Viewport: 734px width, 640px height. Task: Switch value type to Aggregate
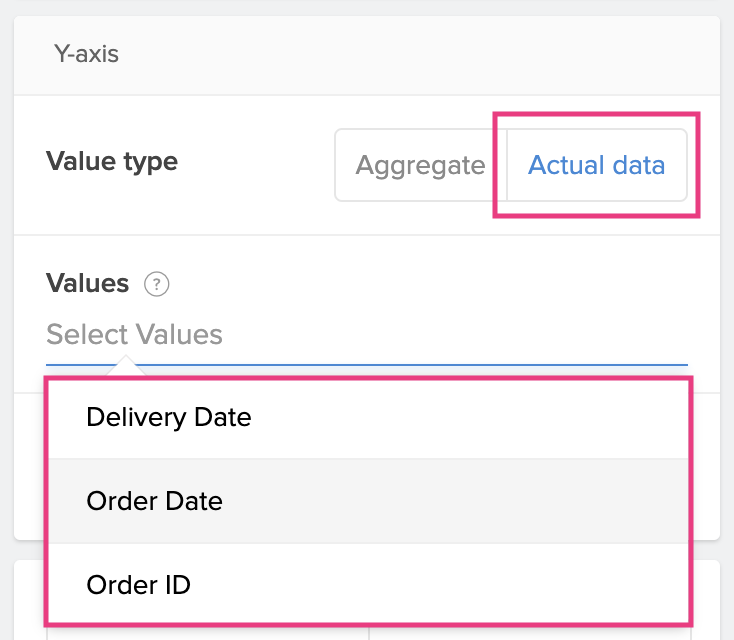[420, 165]
